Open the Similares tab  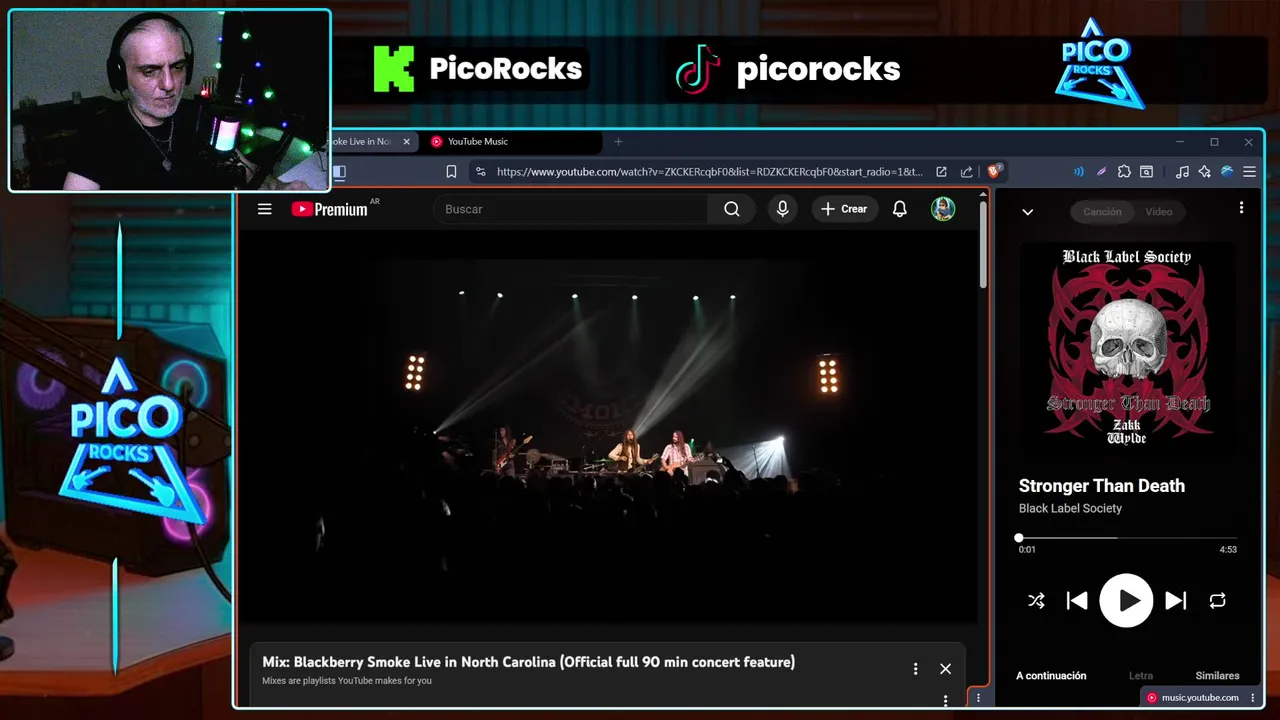1217,676
